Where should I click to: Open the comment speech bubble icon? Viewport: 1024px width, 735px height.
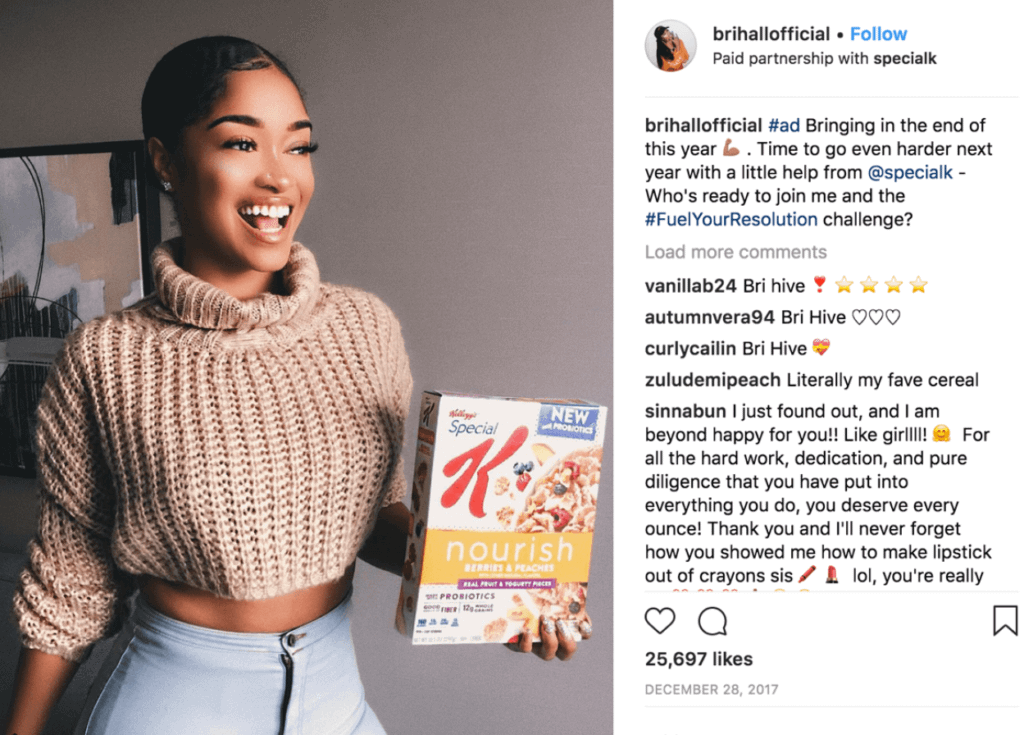coord(712,621)
